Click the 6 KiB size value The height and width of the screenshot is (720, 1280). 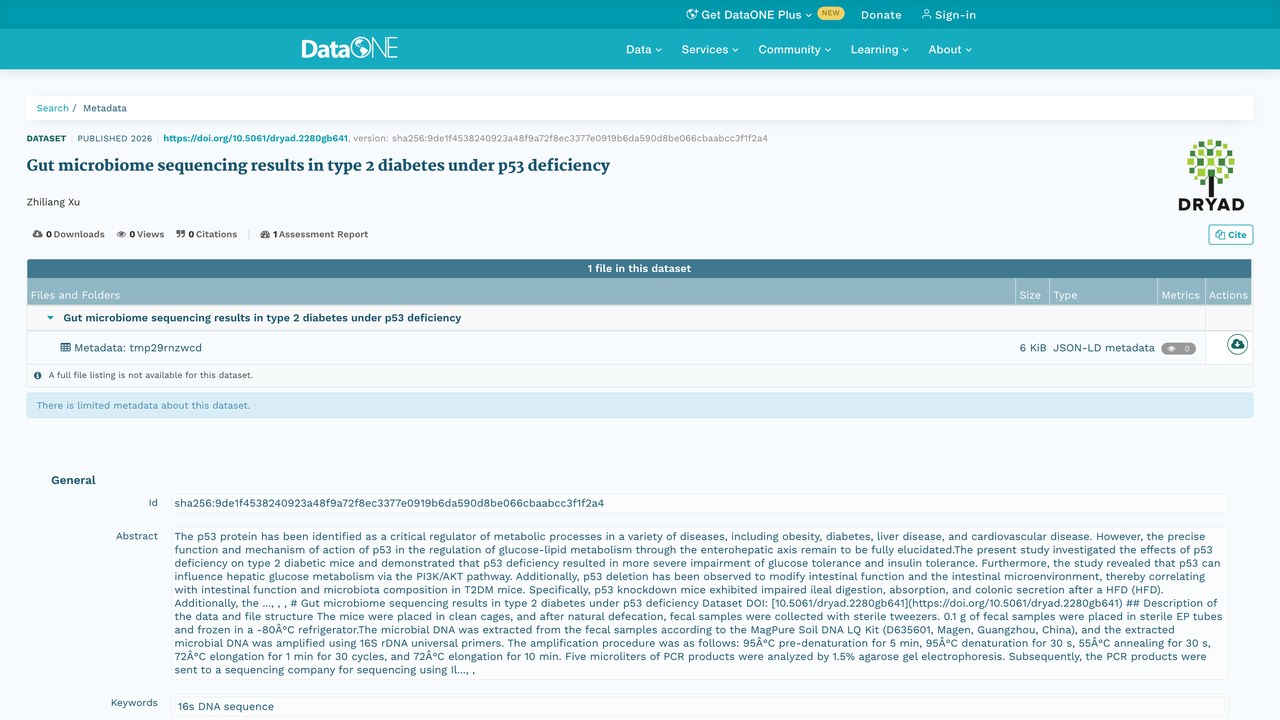(x=1033, y=348)
